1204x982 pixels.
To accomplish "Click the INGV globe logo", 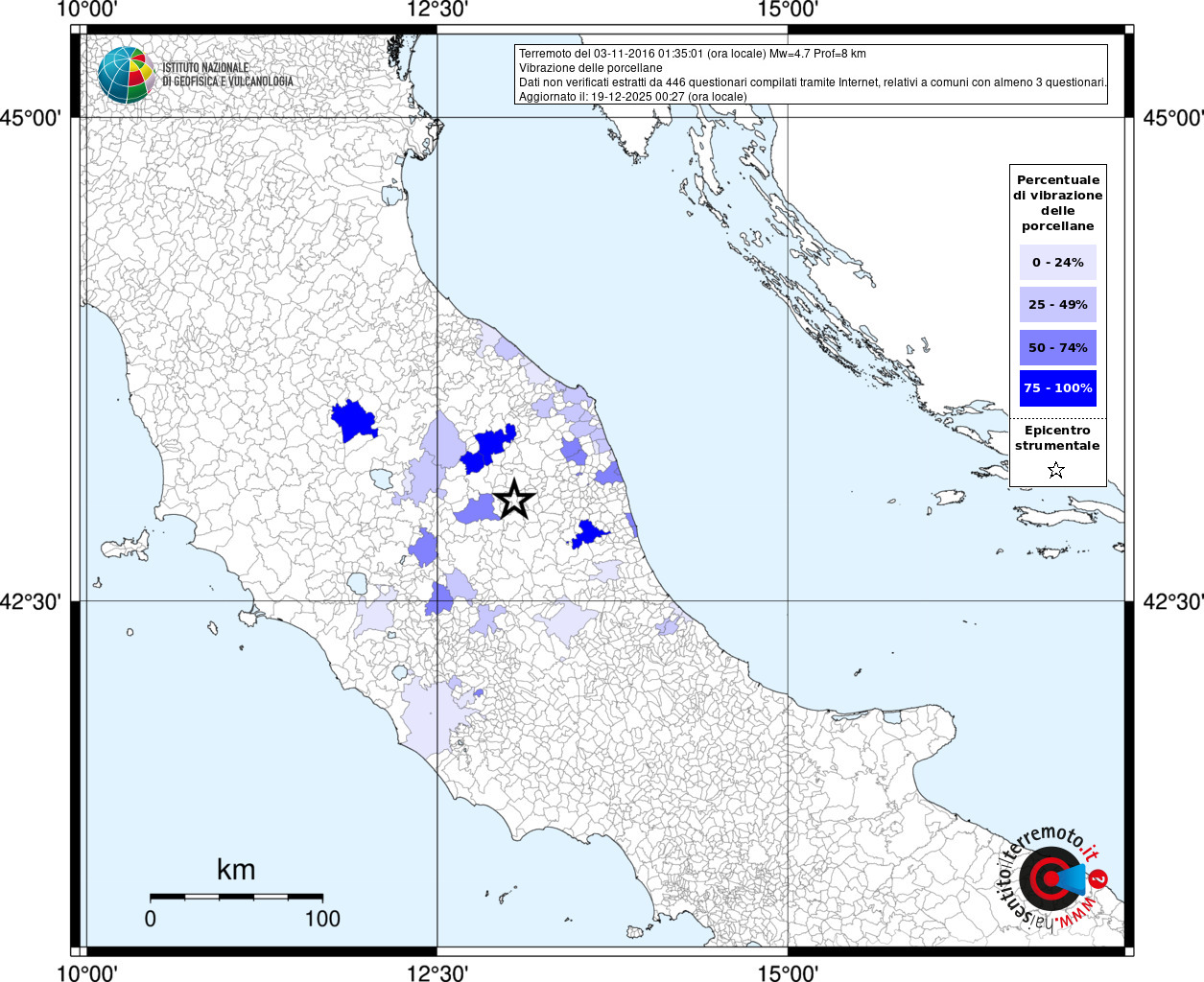I will click(126, 75).
